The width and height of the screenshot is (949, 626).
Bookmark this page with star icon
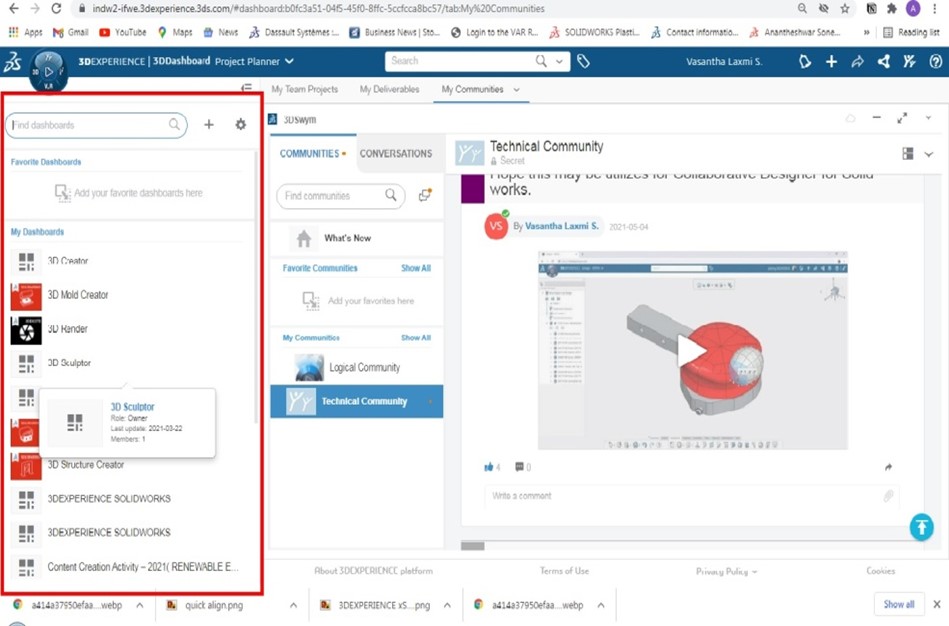pyautogui.click(x=845, y=8)
